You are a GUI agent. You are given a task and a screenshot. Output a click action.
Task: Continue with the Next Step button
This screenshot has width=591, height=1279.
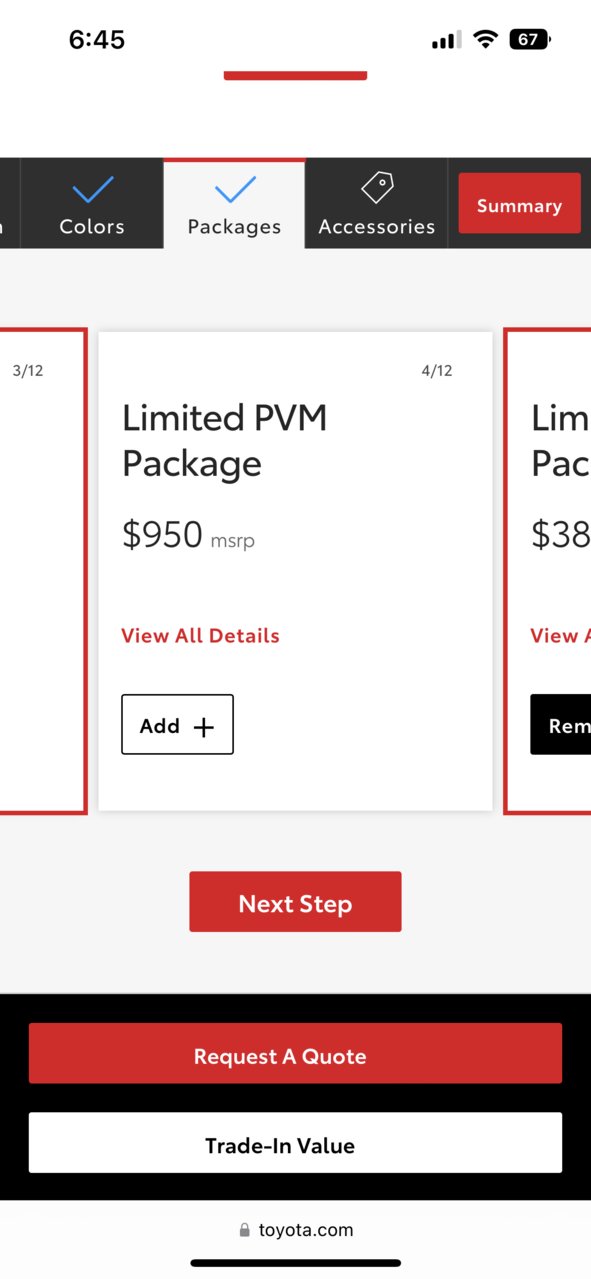[295, 902]
